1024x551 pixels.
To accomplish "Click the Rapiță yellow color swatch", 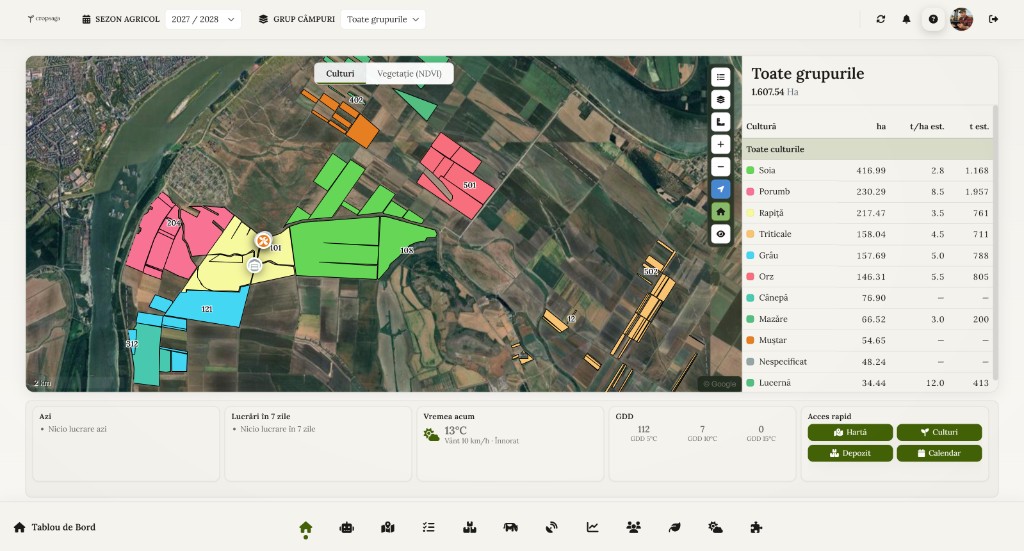I will [x=750, y=213].
